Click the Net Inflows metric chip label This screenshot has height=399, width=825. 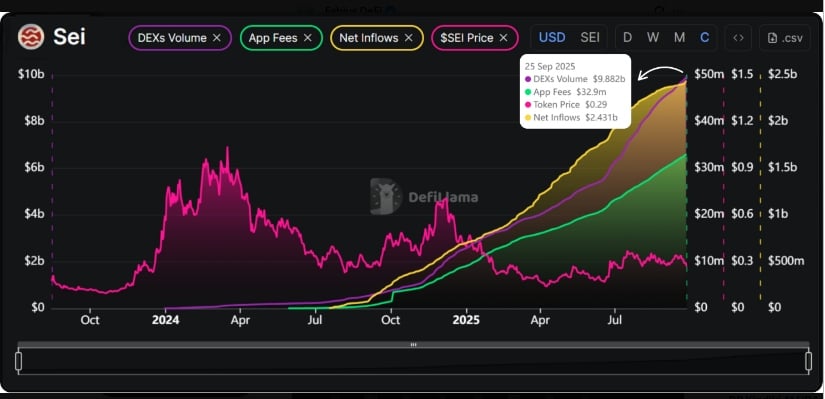(x=369, y=38)
